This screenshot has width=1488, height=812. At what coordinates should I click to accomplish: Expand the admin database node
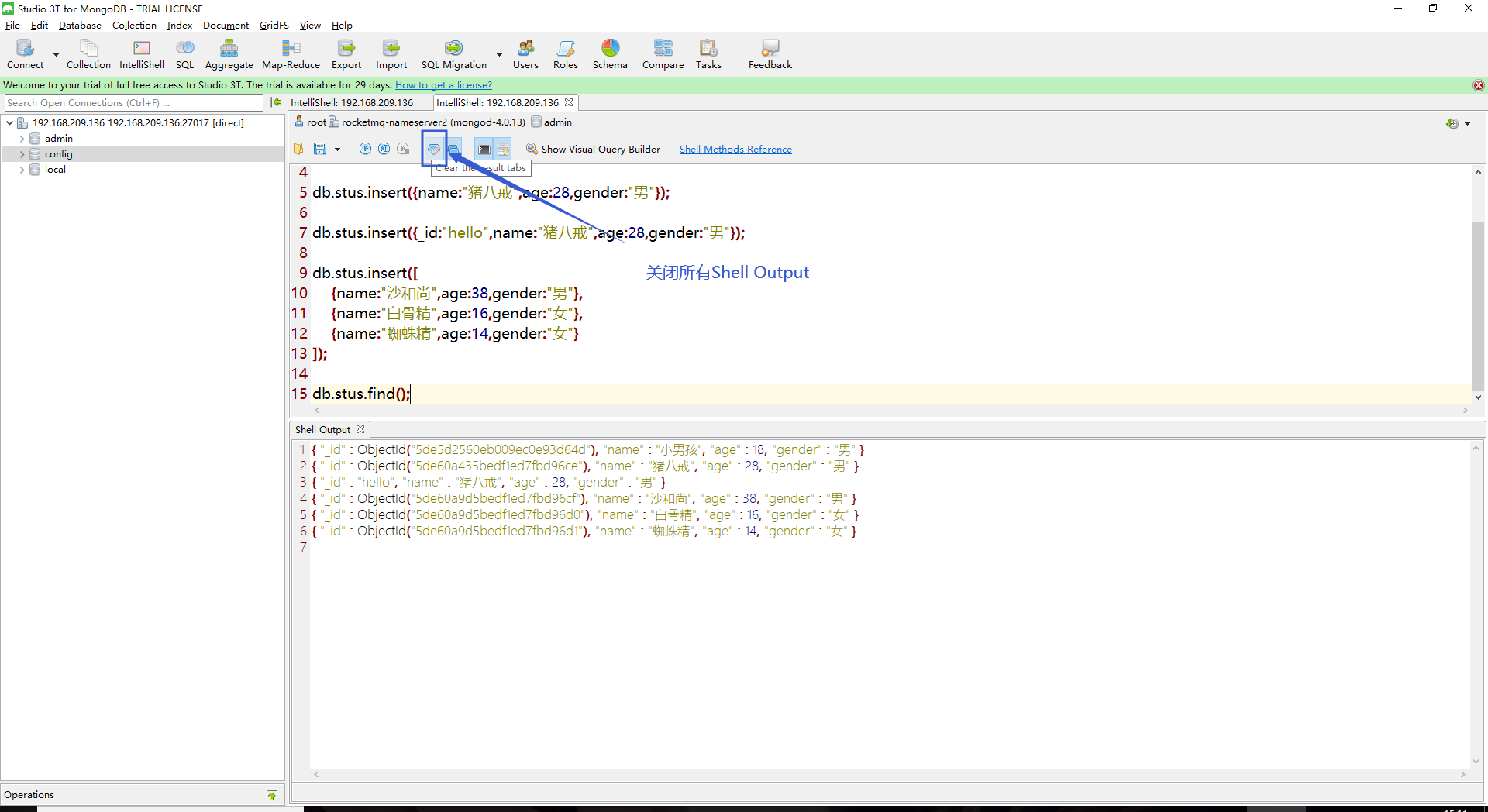[x=22, y=139]
